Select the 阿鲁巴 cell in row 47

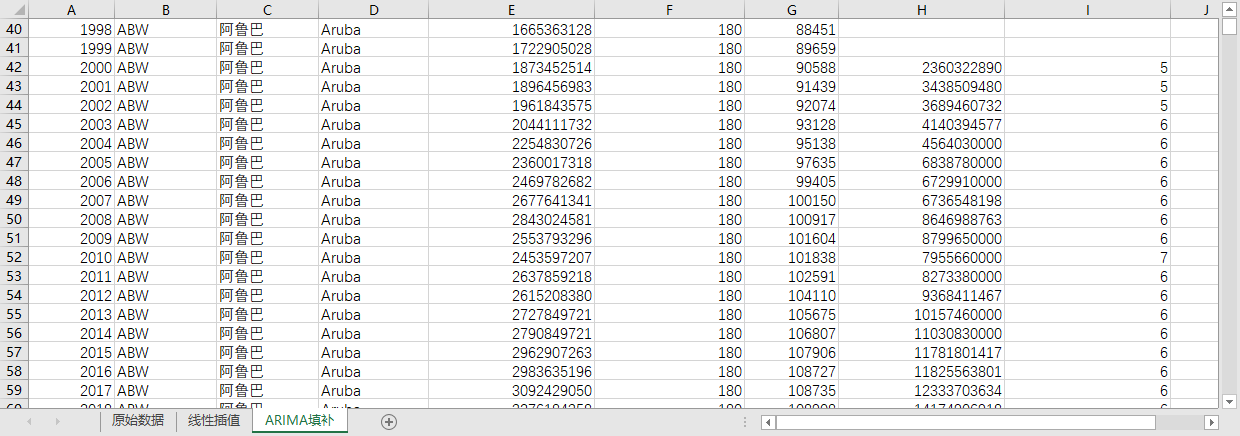[x=267, y=163]
